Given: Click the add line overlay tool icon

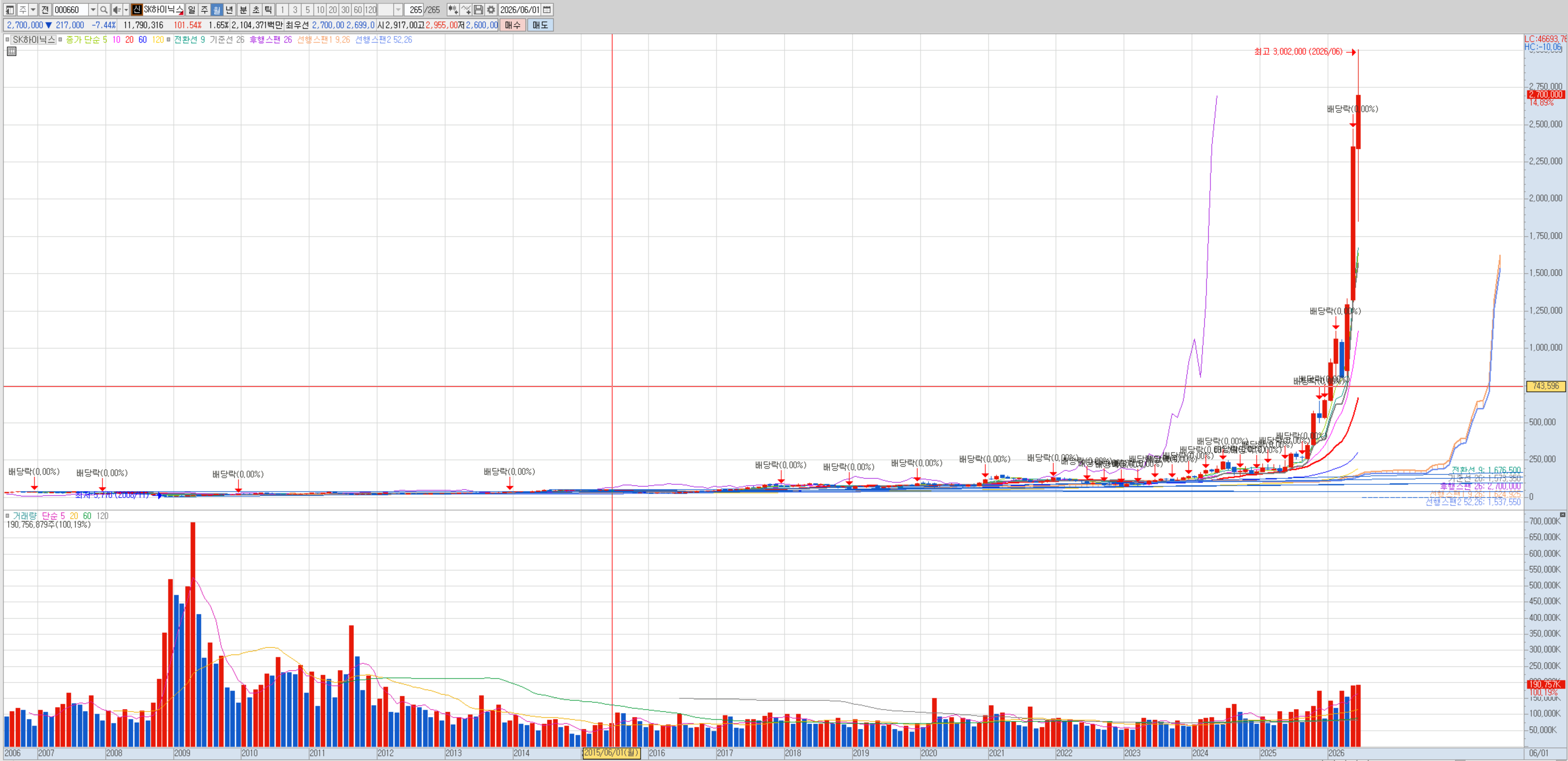Looking at the screenshot, I should [x=466, y=10].
